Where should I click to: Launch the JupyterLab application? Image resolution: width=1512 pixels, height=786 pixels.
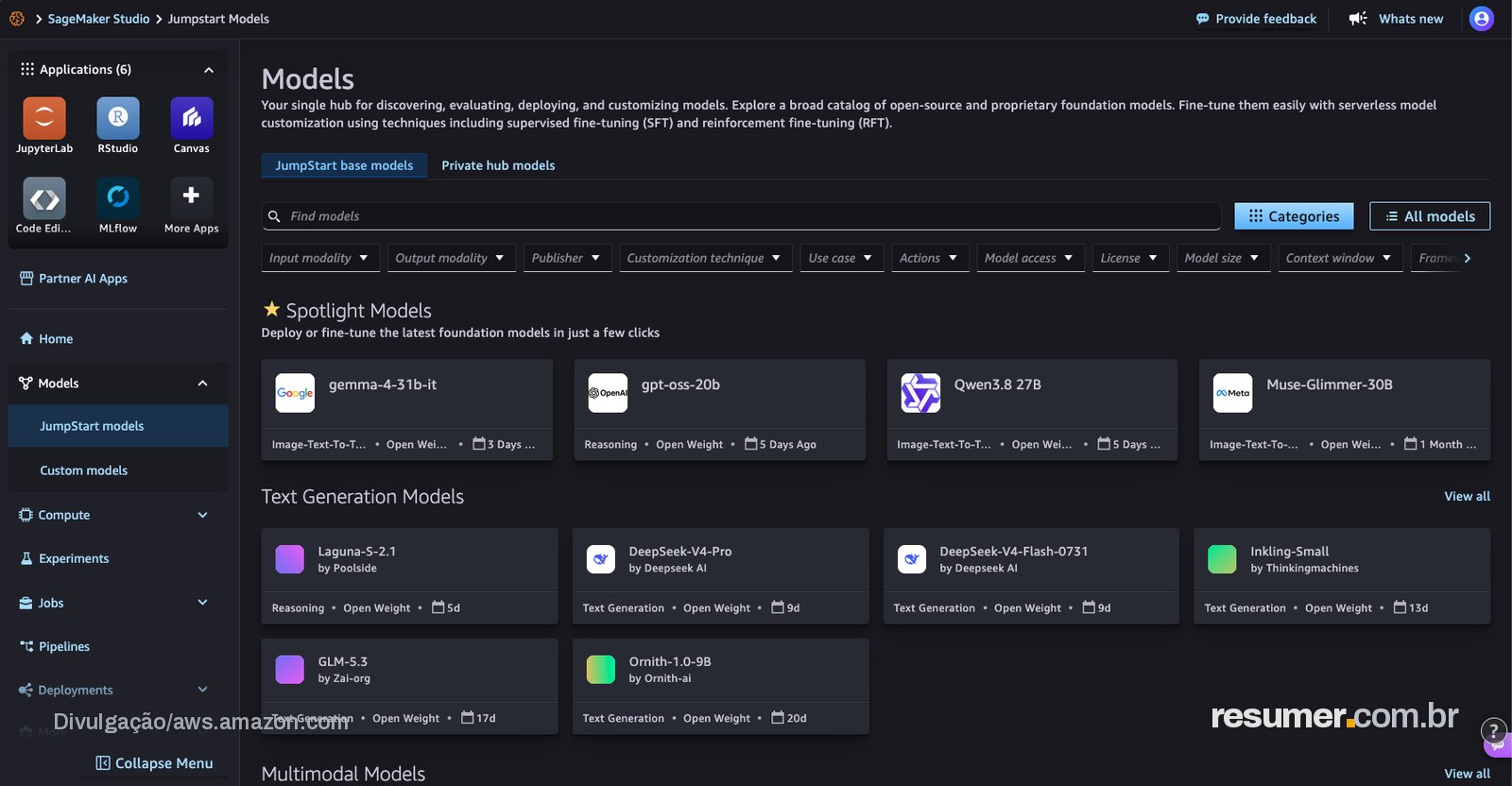point(44,118)
